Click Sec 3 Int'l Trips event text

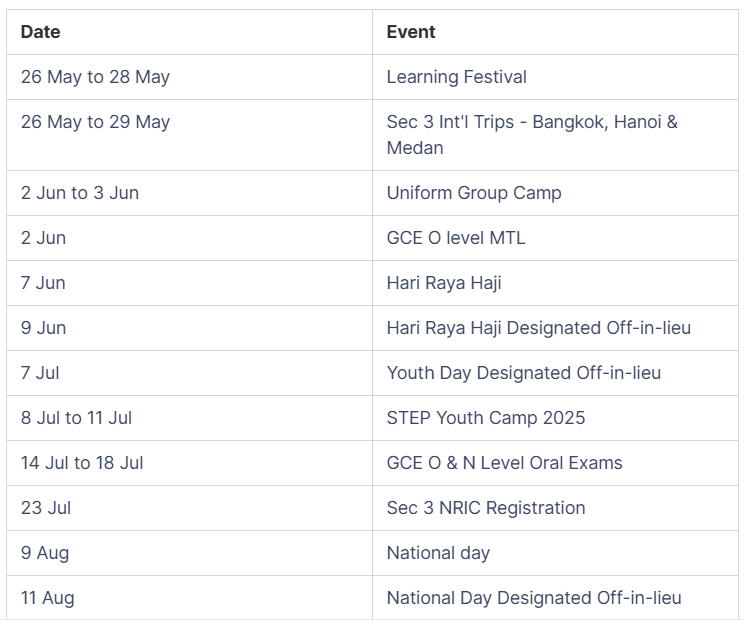pyautogui.click(x=532, y=135)
